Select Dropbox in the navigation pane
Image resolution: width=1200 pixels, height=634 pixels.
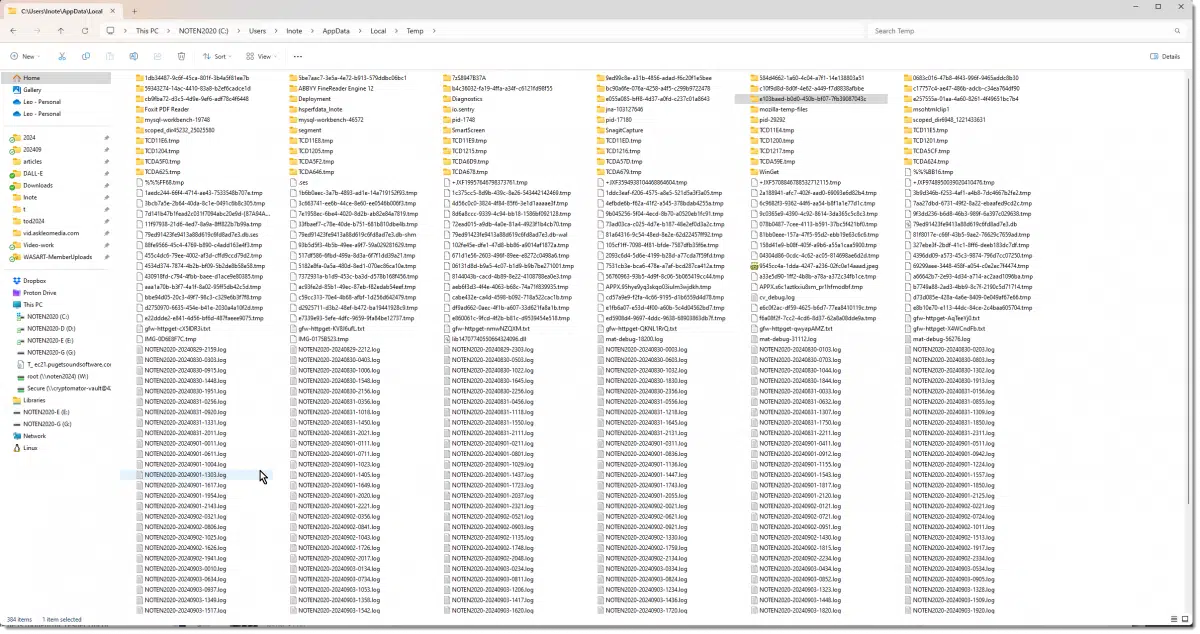coord(35,281)
